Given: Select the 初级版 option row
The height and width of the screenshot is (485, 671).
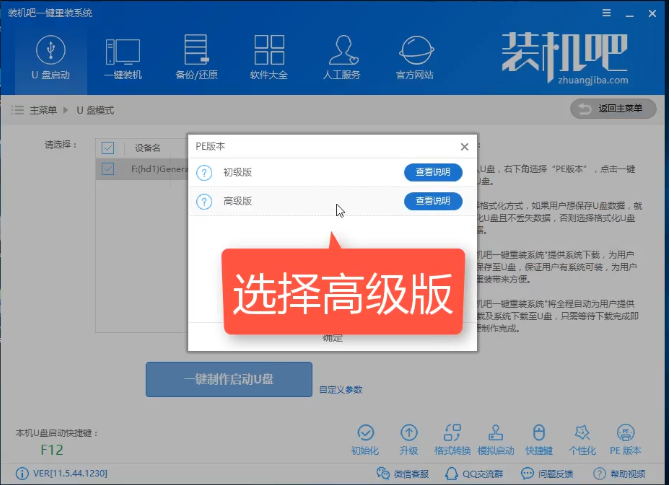Looking at the screenshot, I should (333, 173).
